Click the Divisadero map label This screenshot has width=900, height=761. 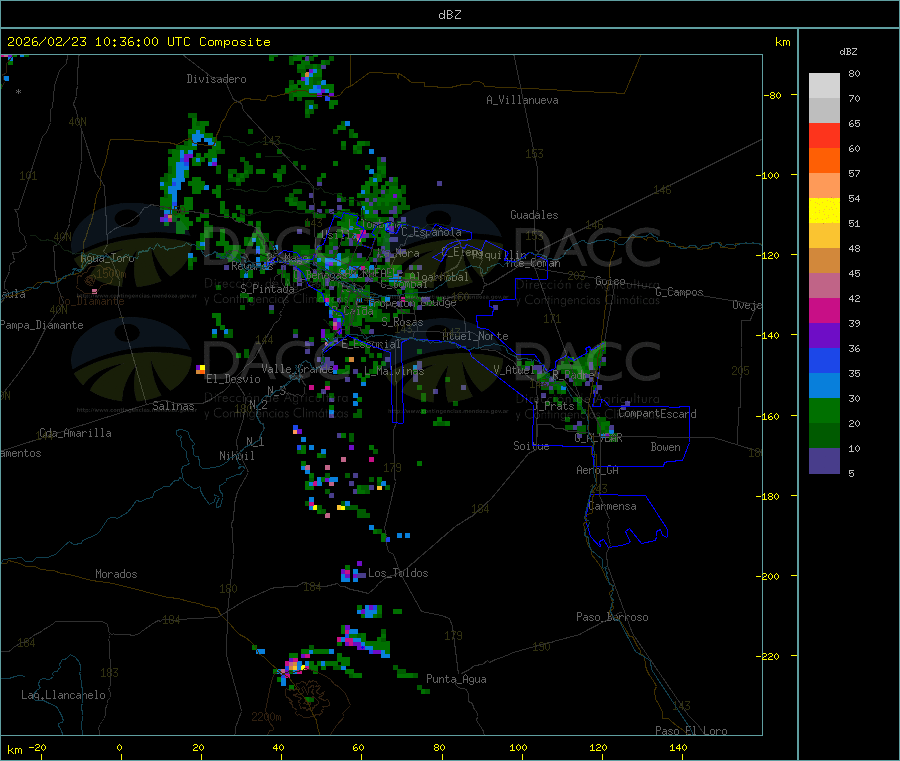(216, 79)
